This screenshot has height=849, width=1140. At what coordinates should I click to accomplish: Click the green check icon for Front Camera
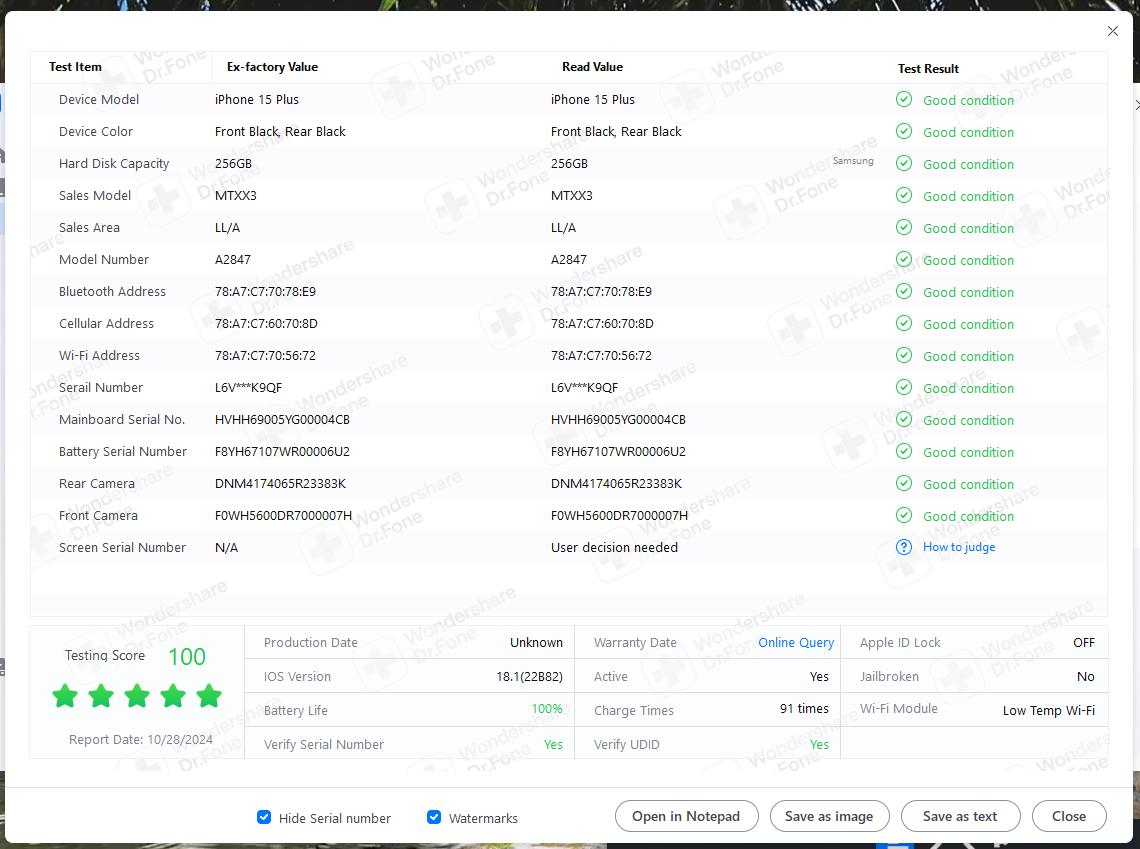[x=904, y=516]
